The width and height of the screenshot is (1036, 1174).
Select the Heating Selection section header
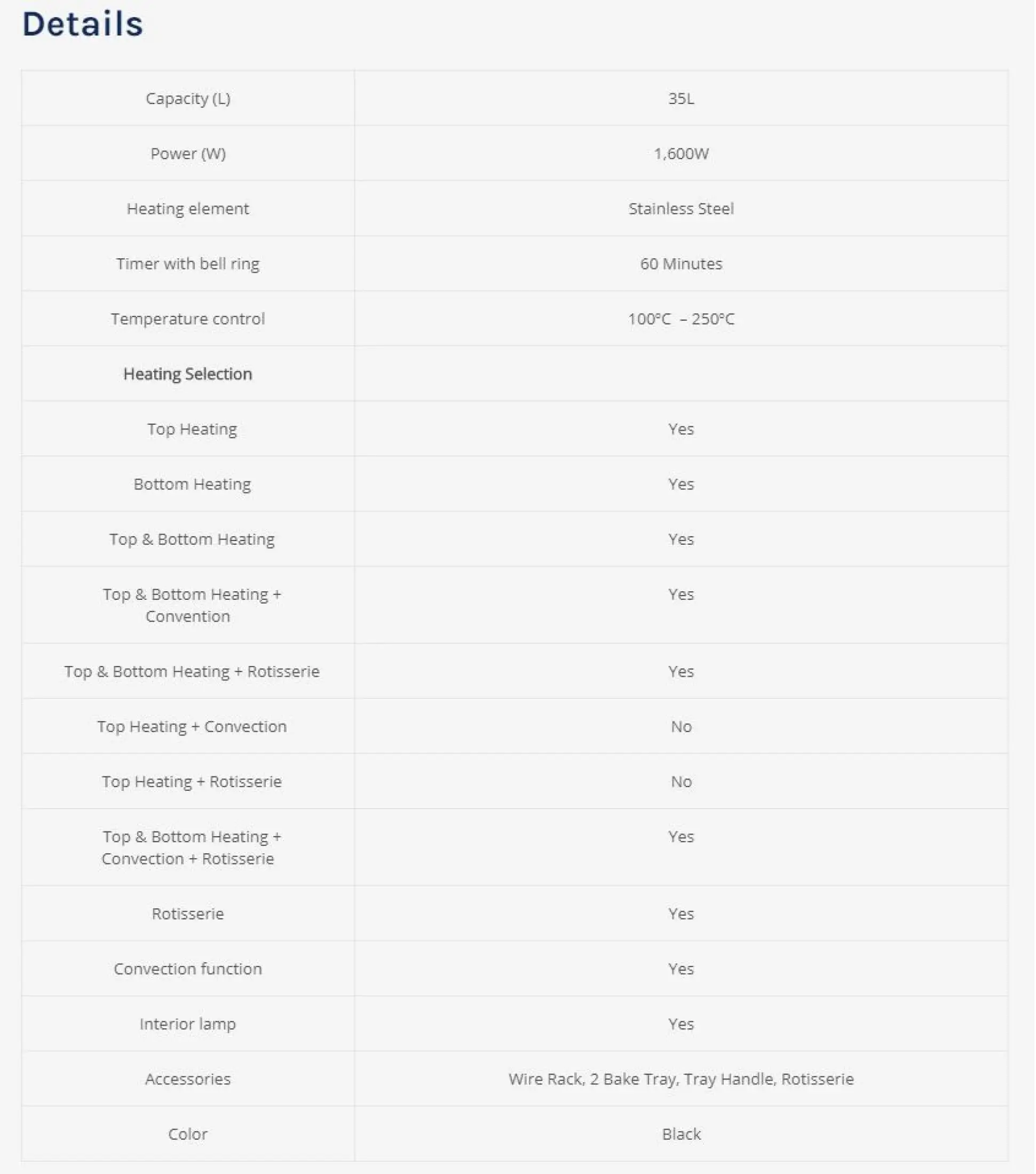click(x=188, y=375)
